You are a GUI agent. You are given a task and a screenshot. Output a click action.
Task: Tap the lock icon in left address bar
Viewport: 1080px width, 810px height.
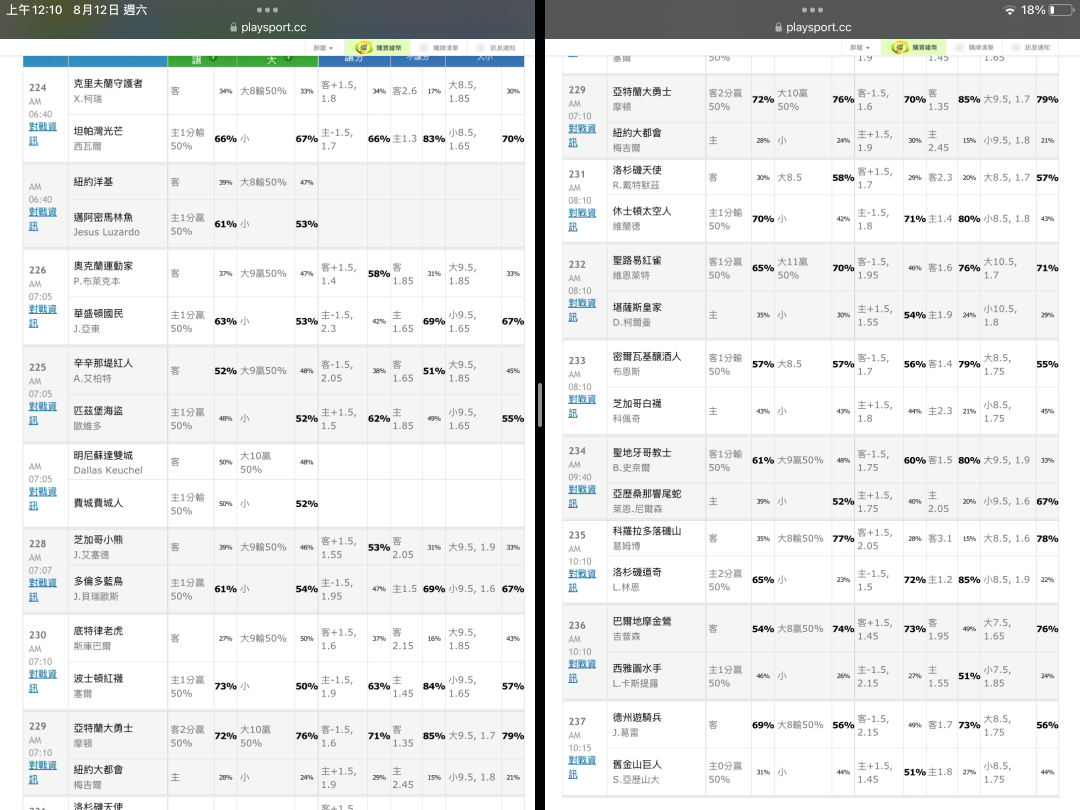point(233,28)
